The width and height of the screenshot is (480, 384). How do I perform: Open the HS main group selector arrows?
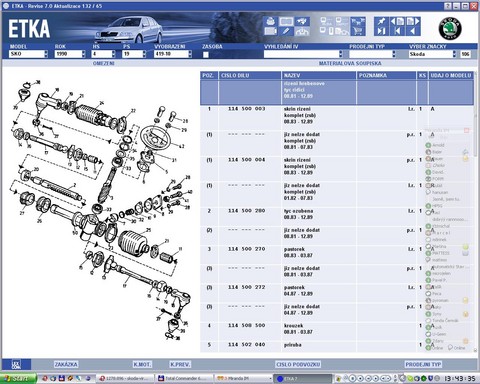coord(113,54)
